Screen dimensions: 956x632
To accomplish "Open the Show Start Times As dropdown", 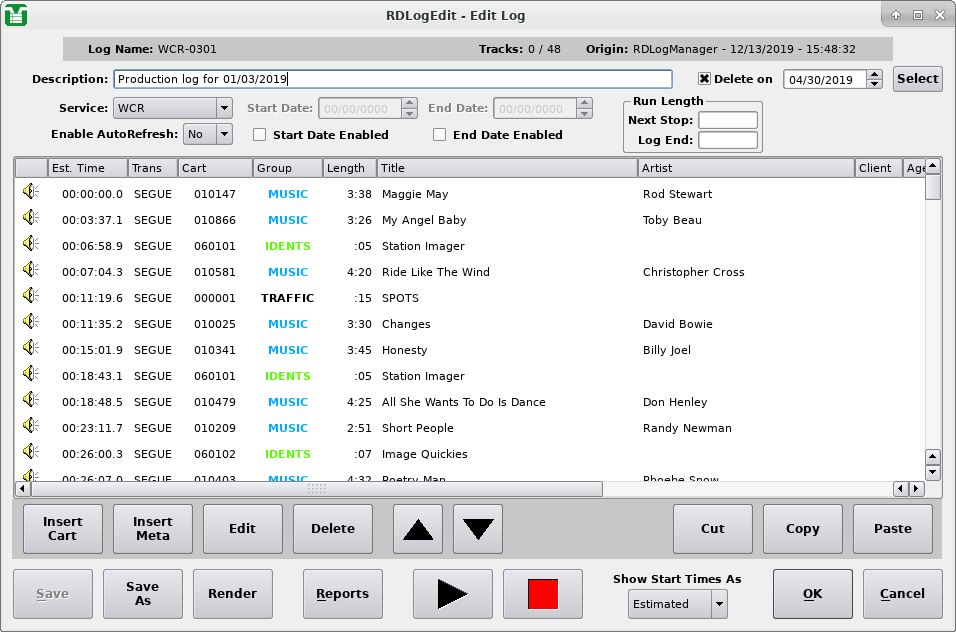I will pyautogui.click(x=677, y=603).
